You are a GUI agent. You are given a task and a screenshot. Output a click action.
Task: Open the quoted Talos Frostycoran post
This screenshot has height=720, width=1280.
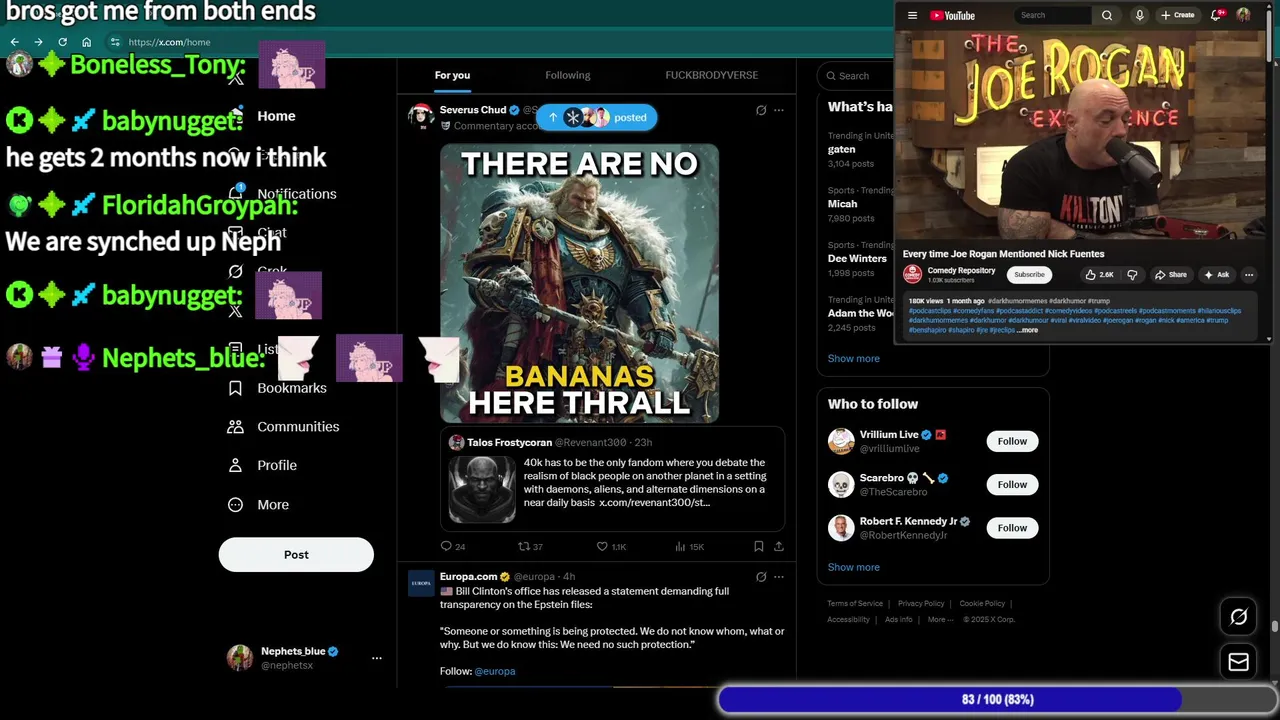[x=612, y=480]
